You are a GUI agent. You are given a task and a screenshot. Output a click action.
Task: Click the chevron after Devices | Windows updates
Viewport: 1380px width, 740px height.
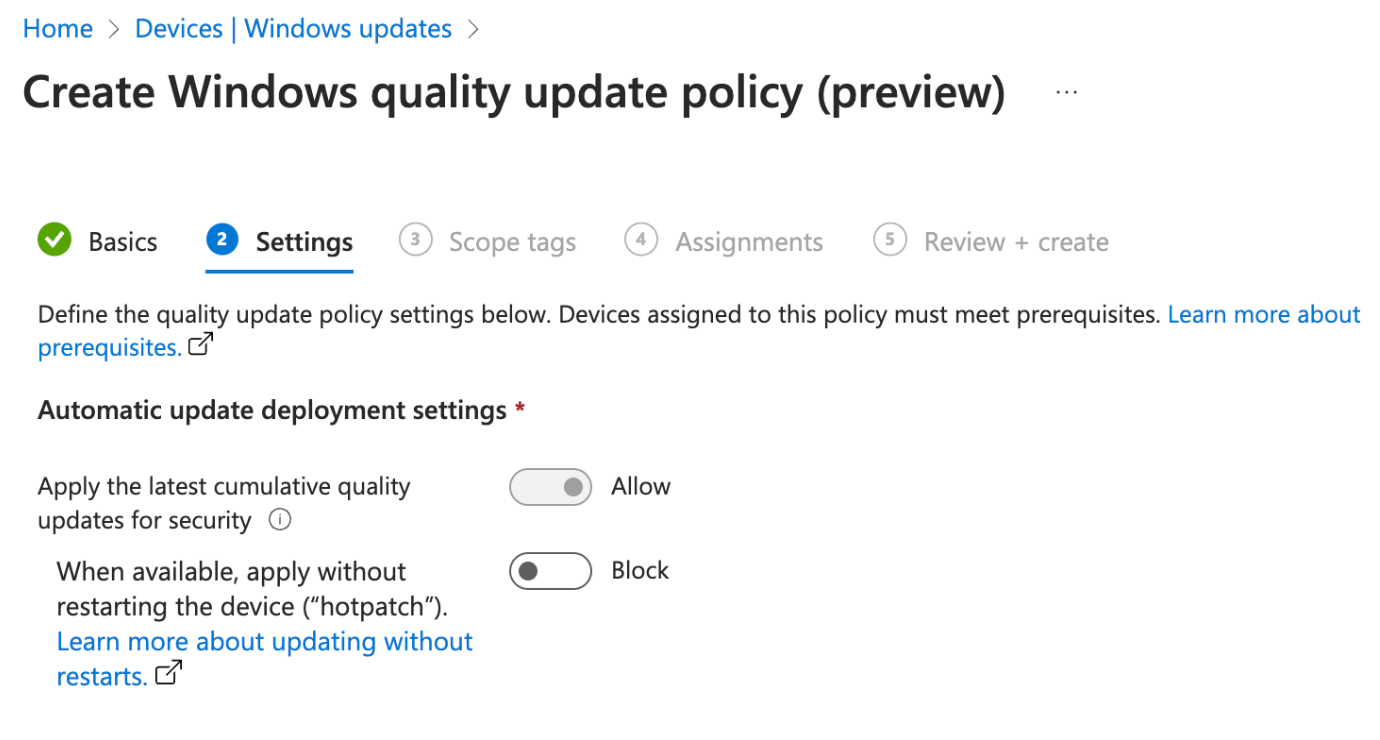[473, 29]
